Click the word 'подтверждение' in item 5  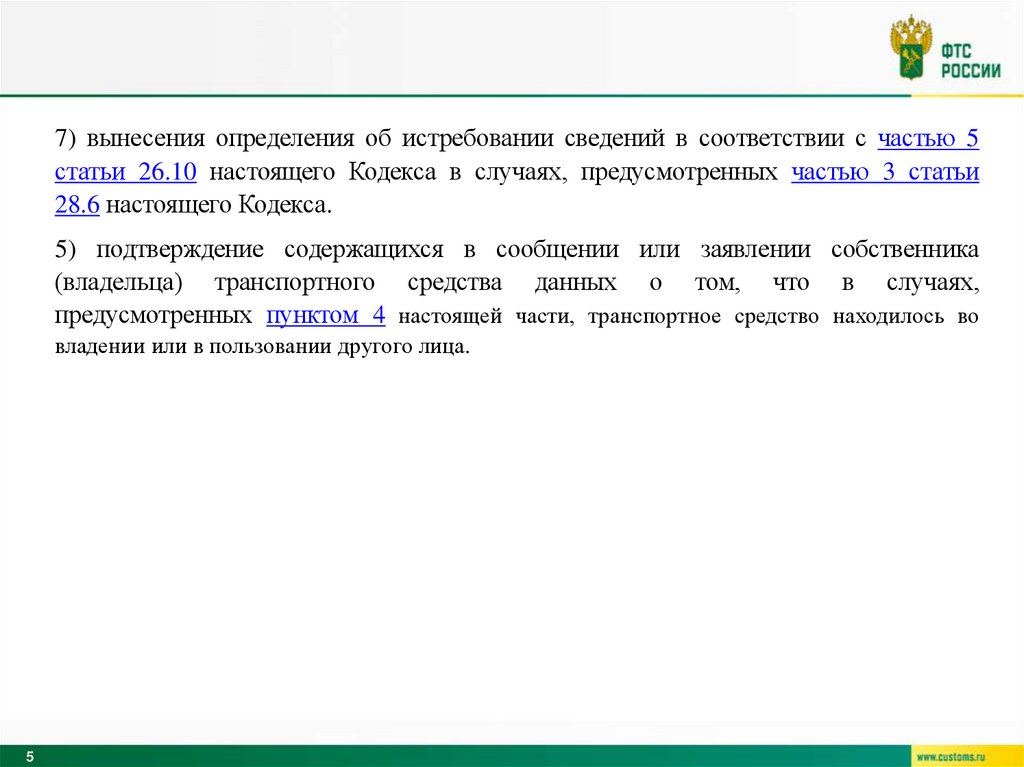(180, 250)
